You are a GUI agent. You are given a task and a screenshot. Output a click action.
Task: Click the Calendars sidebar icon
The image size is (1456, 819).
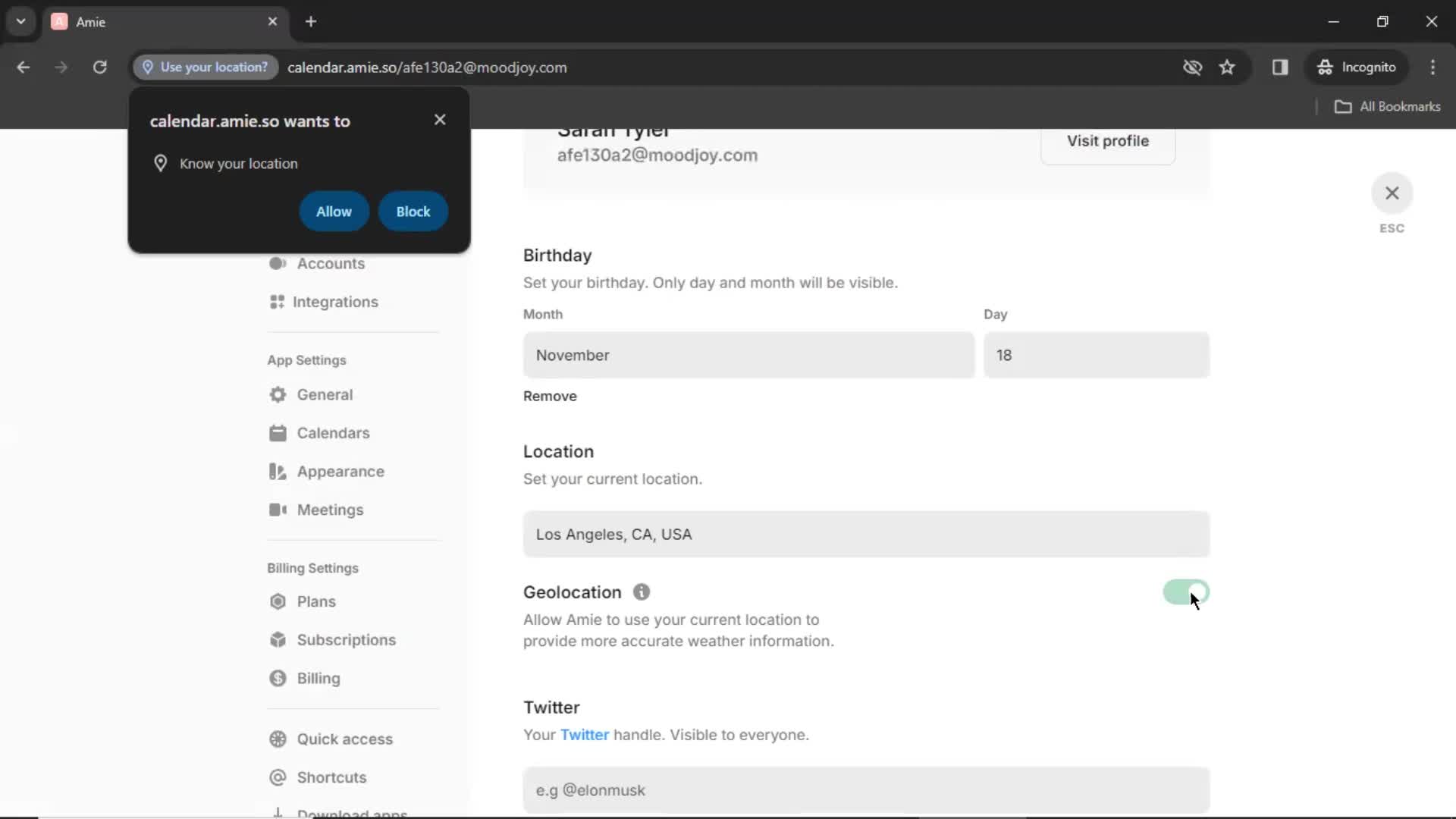[278, 433]
